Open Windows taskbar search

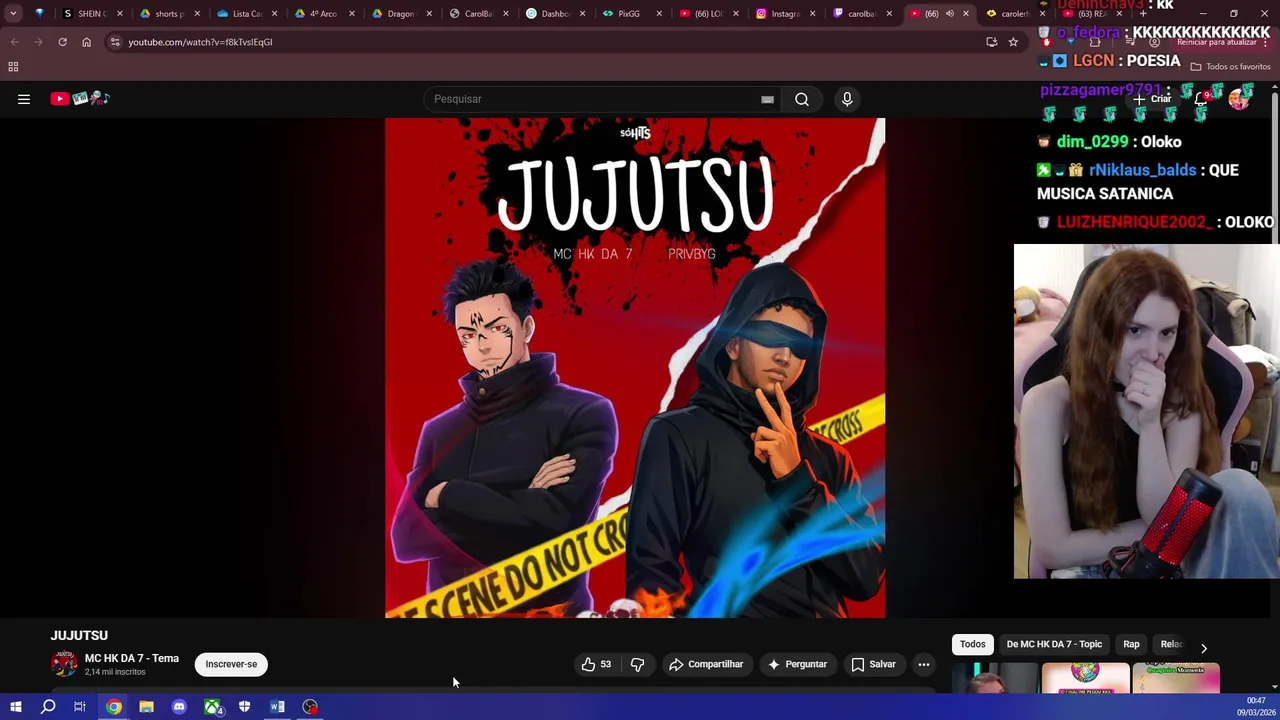tap(48, 707)
